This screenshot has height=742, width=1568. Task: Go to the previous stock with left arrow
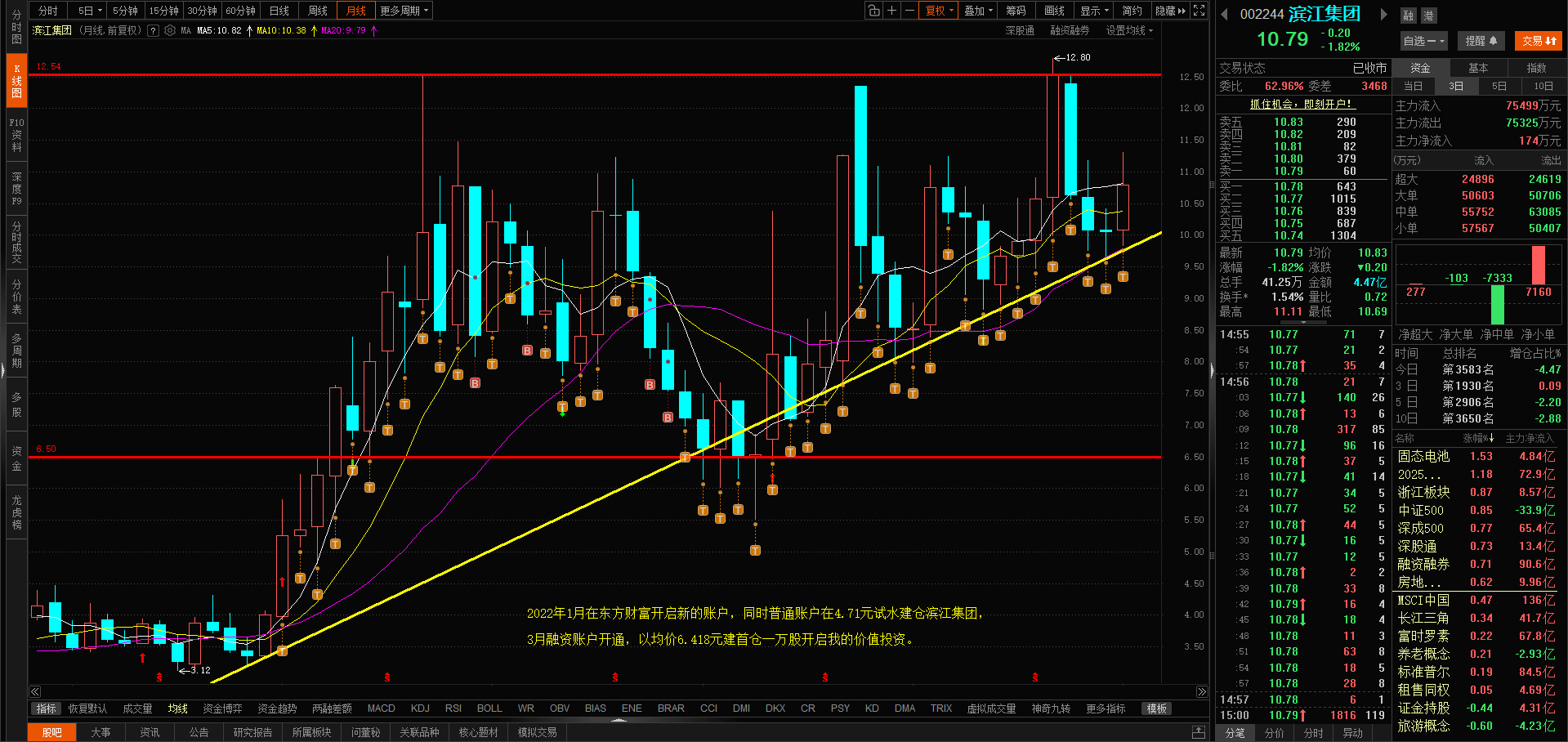click(x=1224, y=14)
